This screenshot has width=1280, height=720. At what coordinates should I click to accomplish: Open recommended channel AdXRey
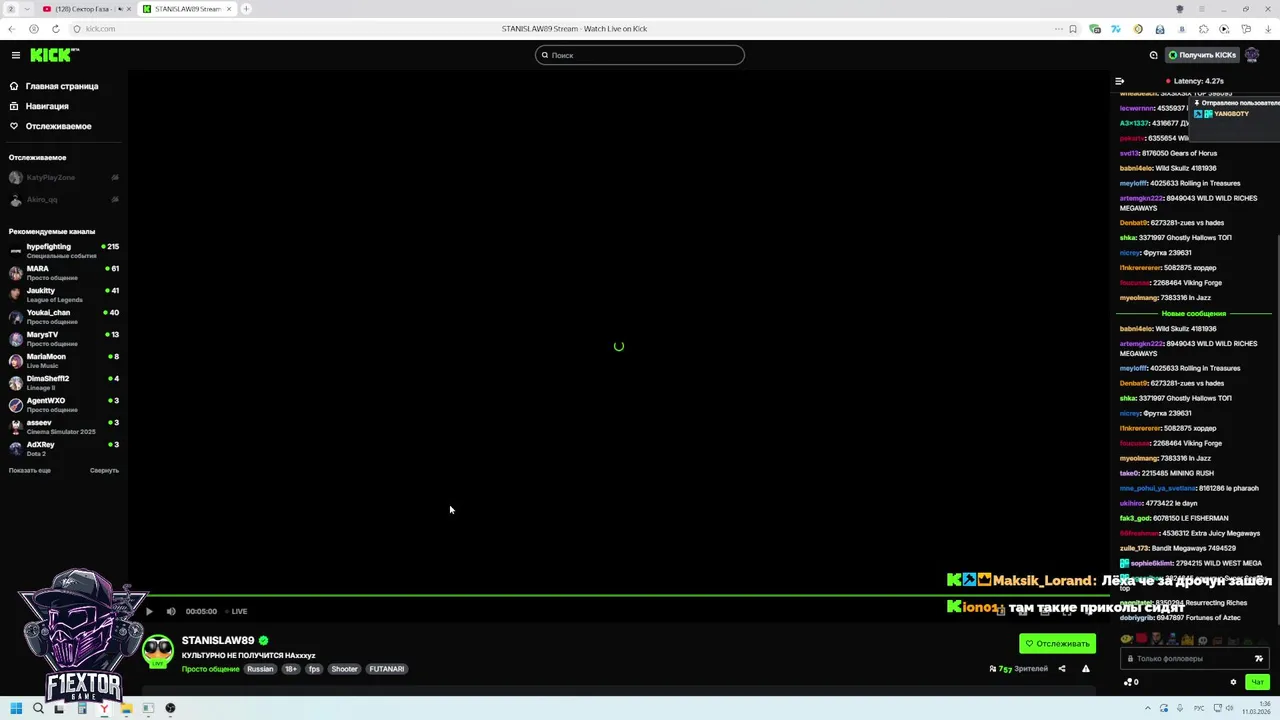click(x=63, y=448)
